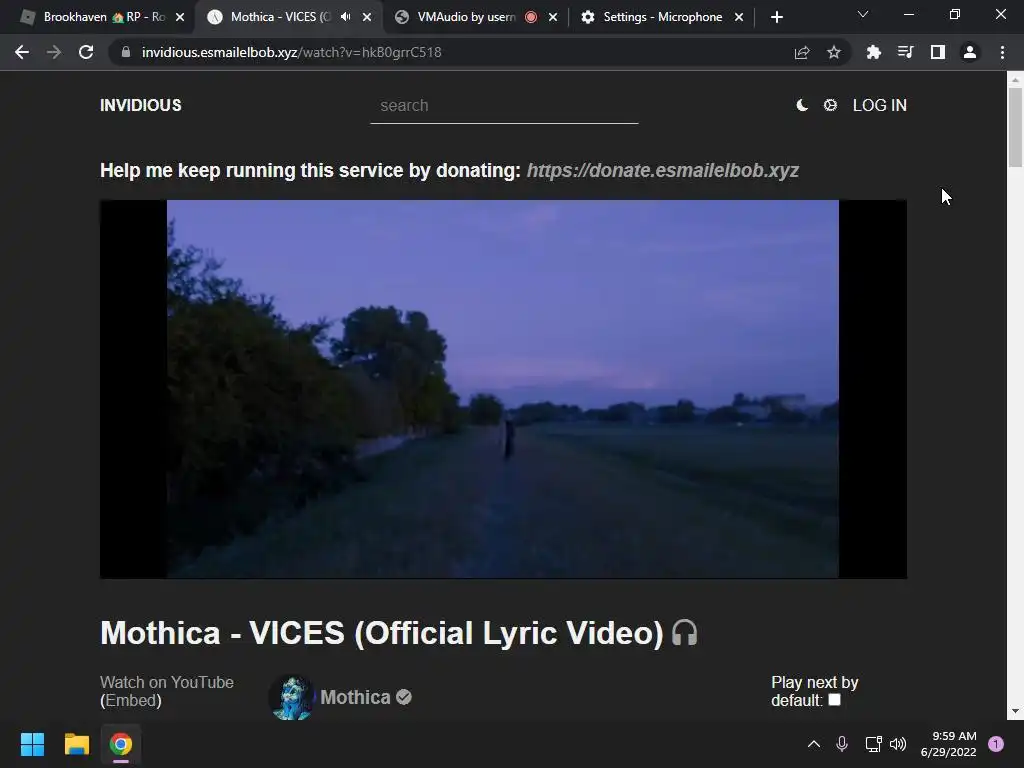Viewport: 1024px width, 768px height.
Task: Open Watch on YouTube link
Action: click(167, 682)
